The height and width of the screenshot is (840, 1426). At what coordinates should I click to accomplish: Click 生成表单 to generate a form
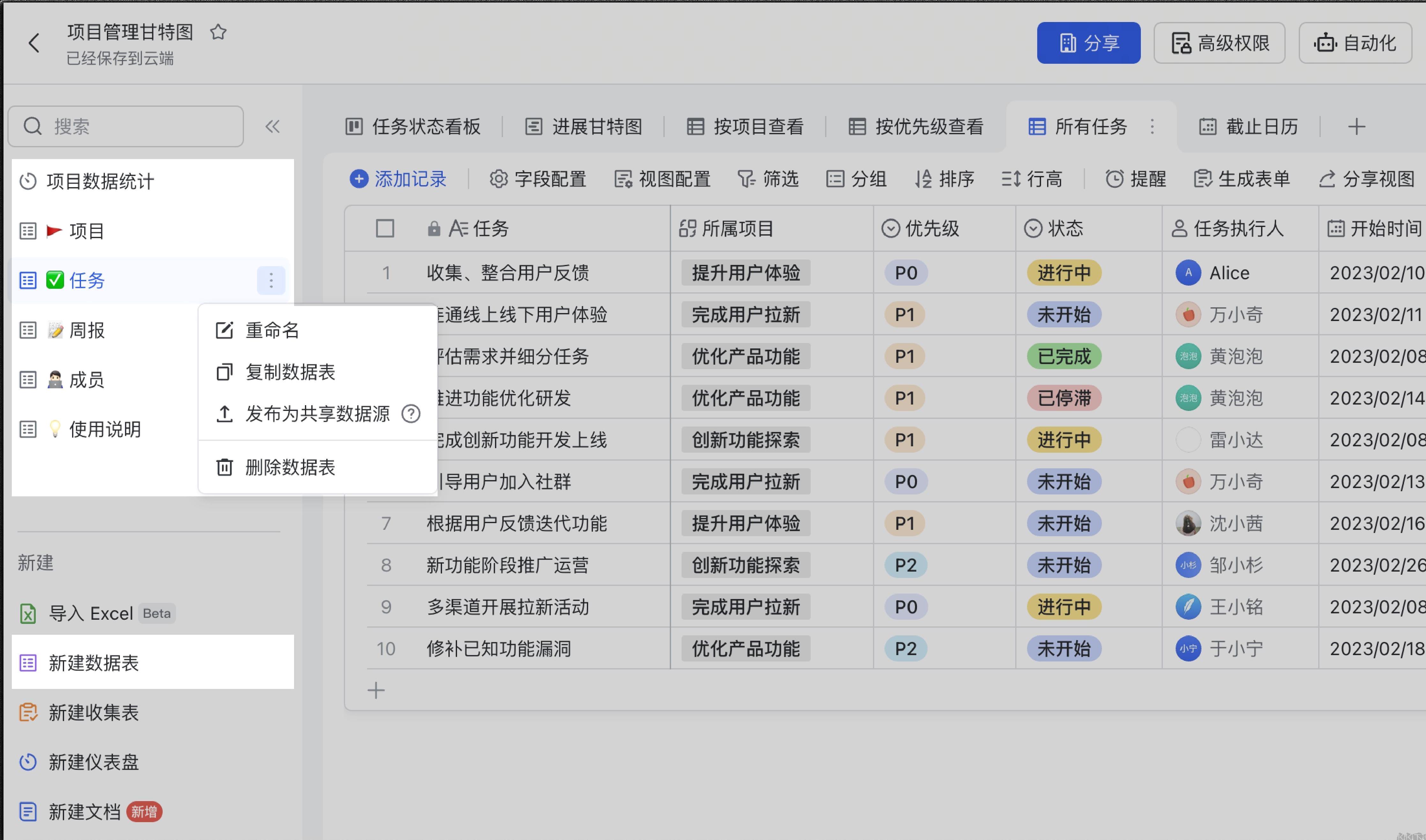pyautogui.click(x=1241, y=179)
